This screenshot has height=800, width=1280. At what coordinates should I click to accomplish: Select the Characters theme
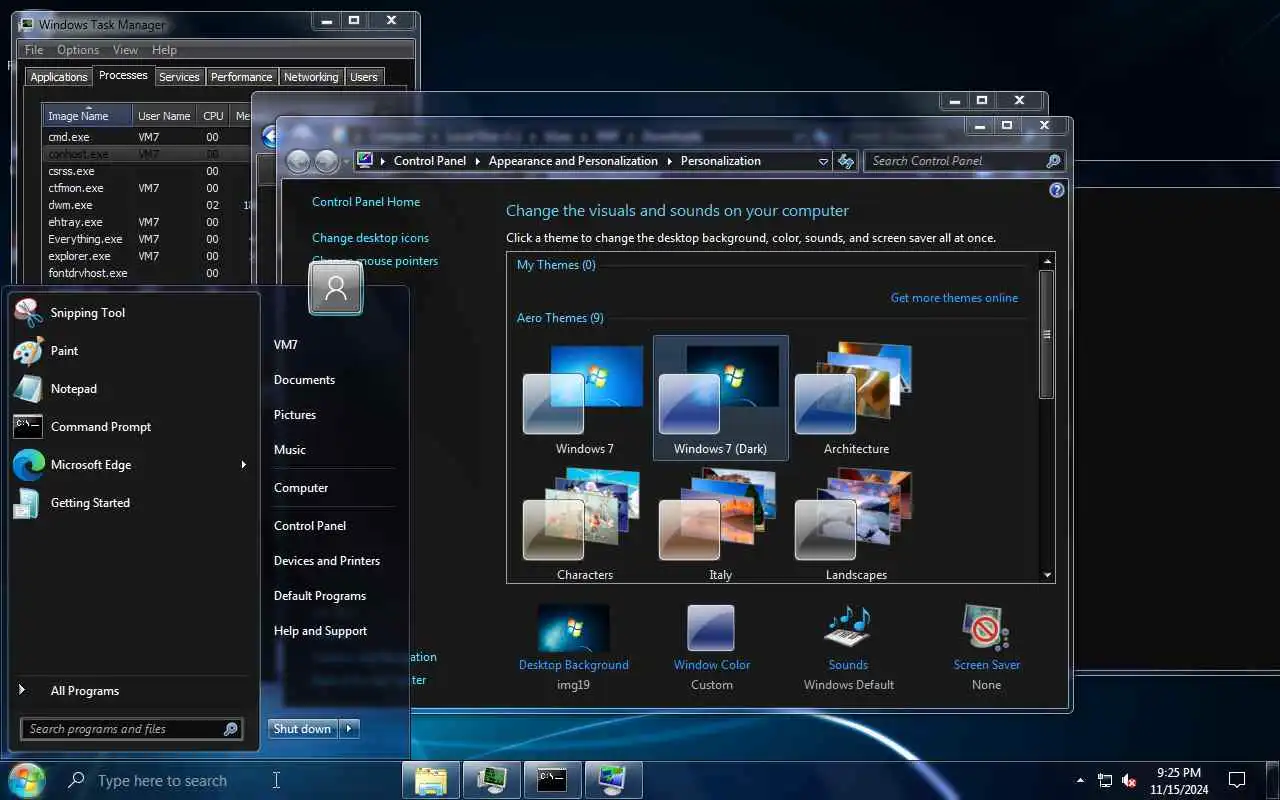coord(584,525)
